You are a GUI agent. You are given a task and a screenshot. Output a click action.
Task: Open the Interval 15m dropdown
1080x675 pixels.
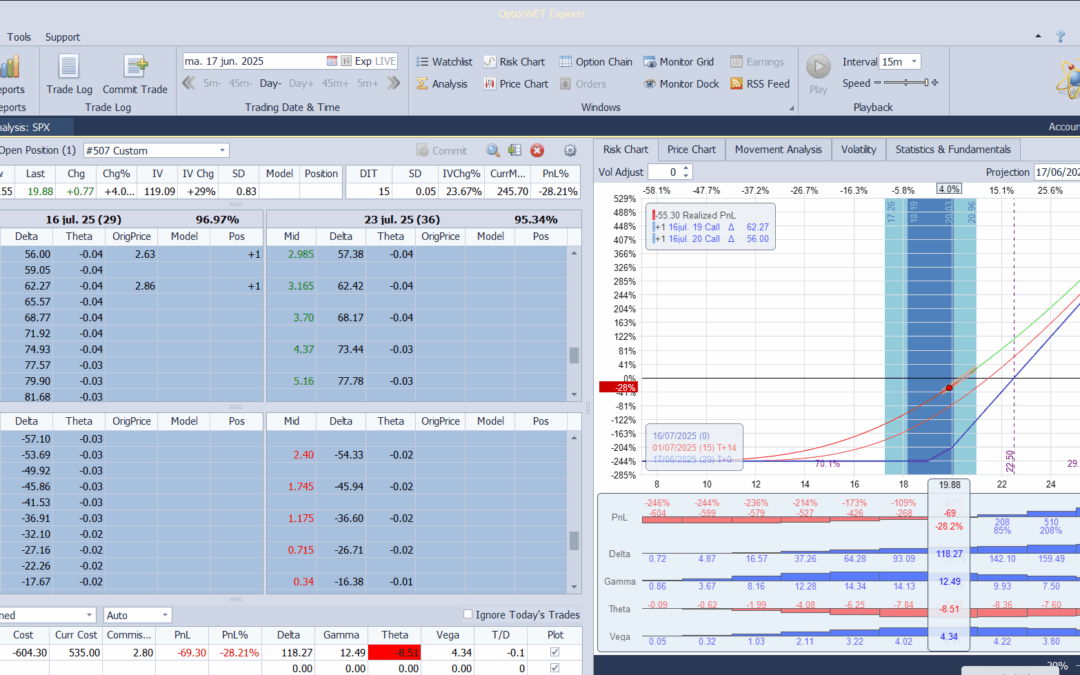point(914,61)
